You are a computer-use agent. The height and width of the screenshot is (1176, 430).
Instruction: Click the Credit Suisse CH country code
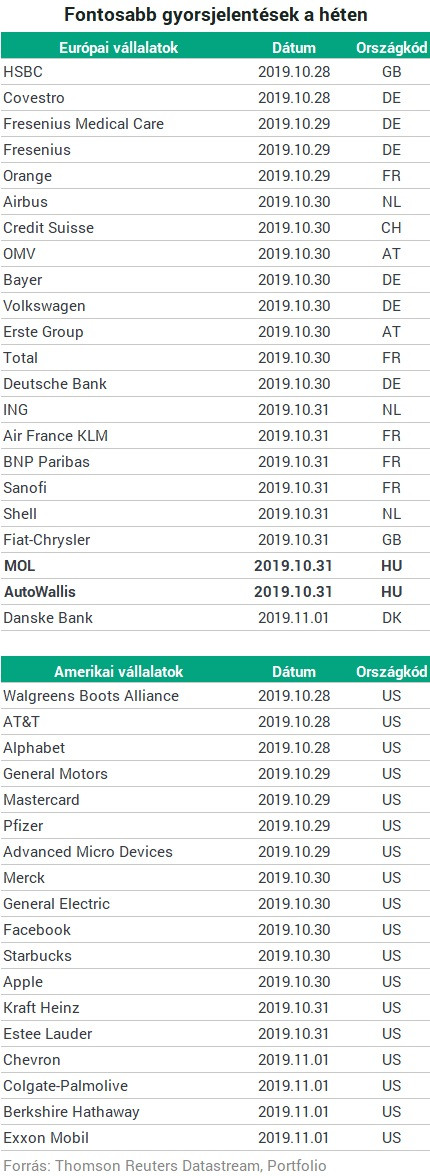click(x=391, y=228)
